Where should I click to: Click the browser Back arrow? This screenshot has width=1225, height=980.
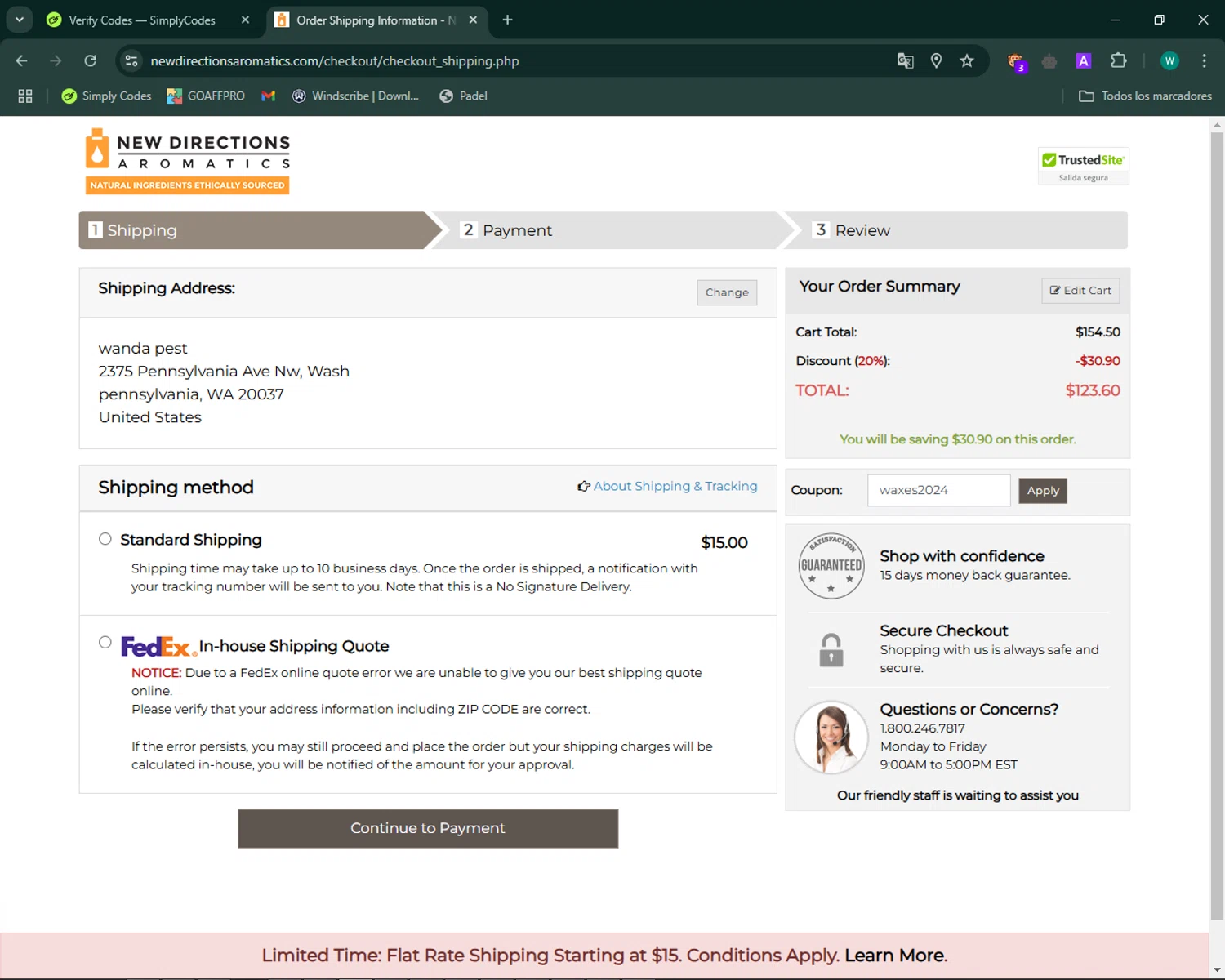coord(22,60)
